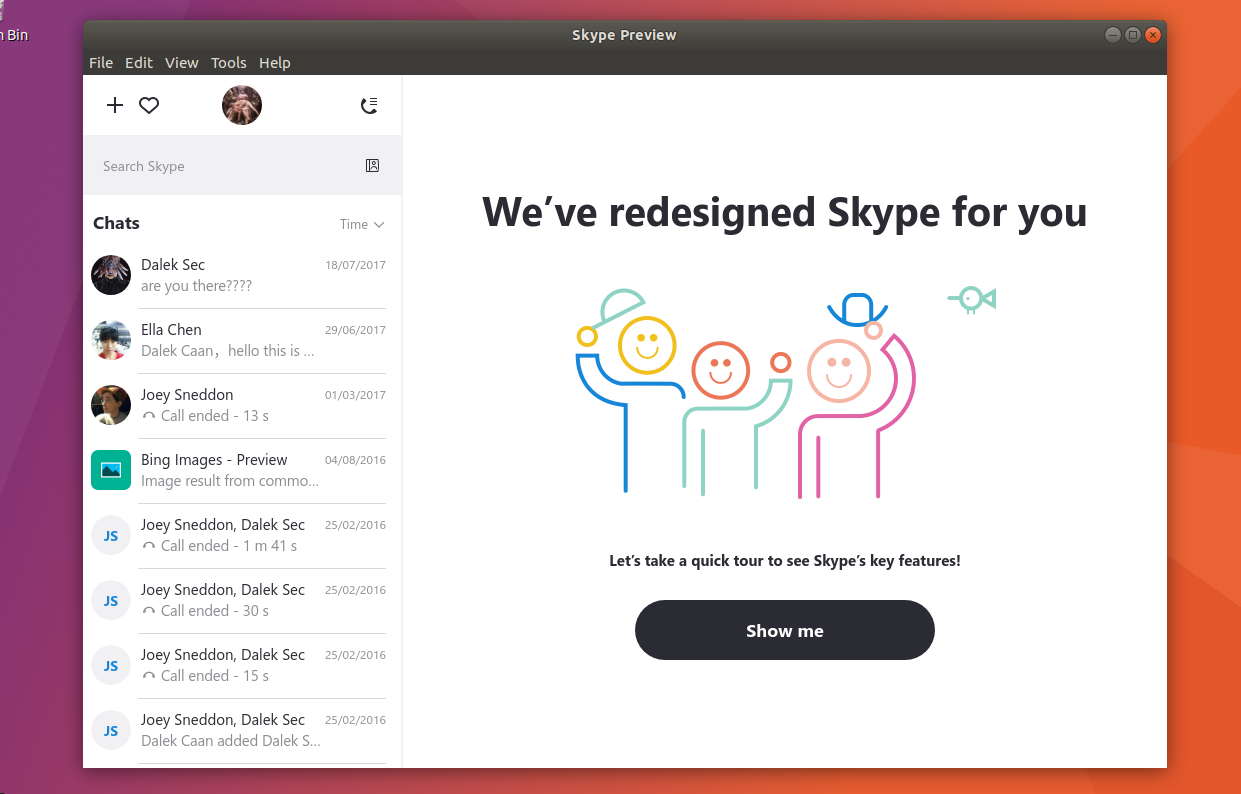Image resolution: width=1241 pixels, height=794 pixels.
Task: Click Ella Chen's avatar picture
Action: [x=111, y=340]
